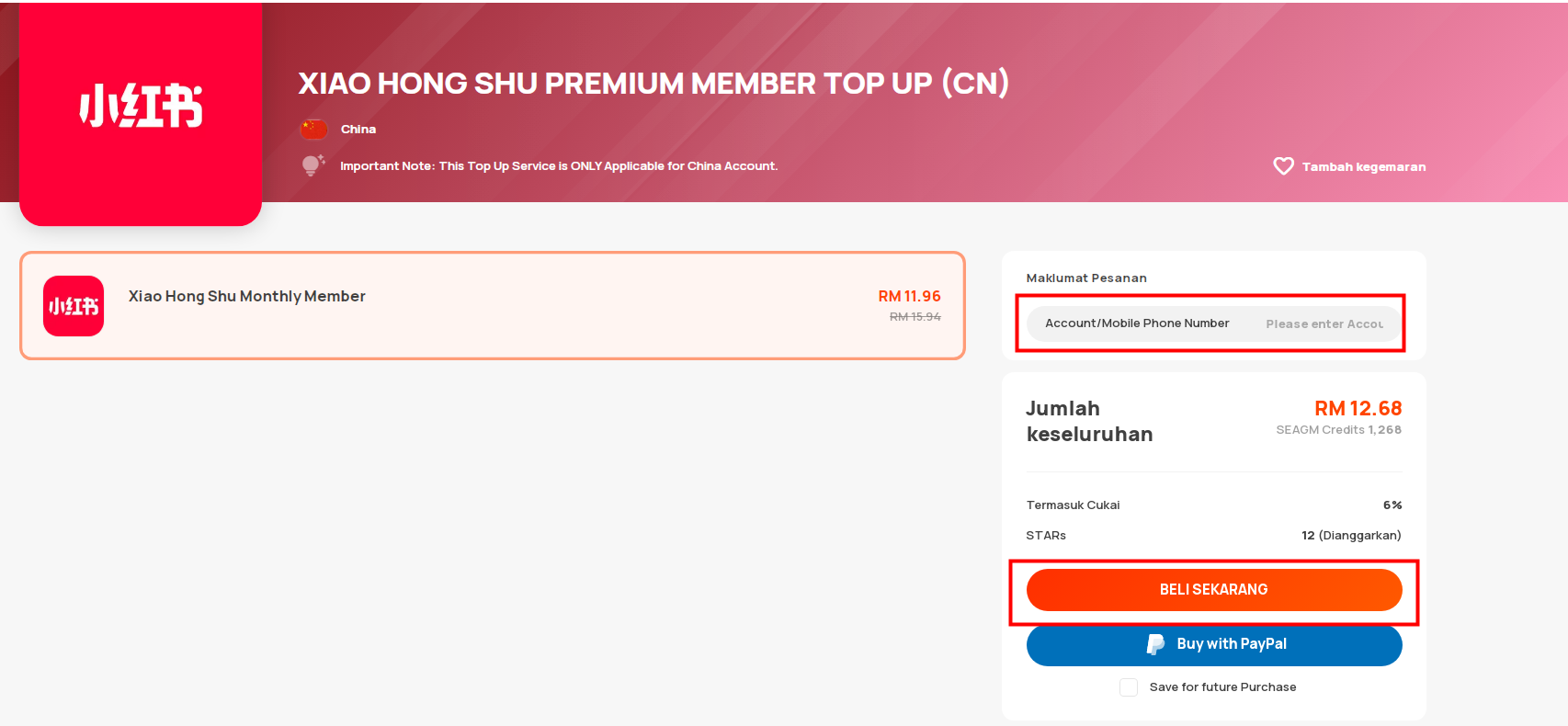Click the SEAGM Credits 1,268 text
1568x726 pixels.
[x=1338, y=430]
